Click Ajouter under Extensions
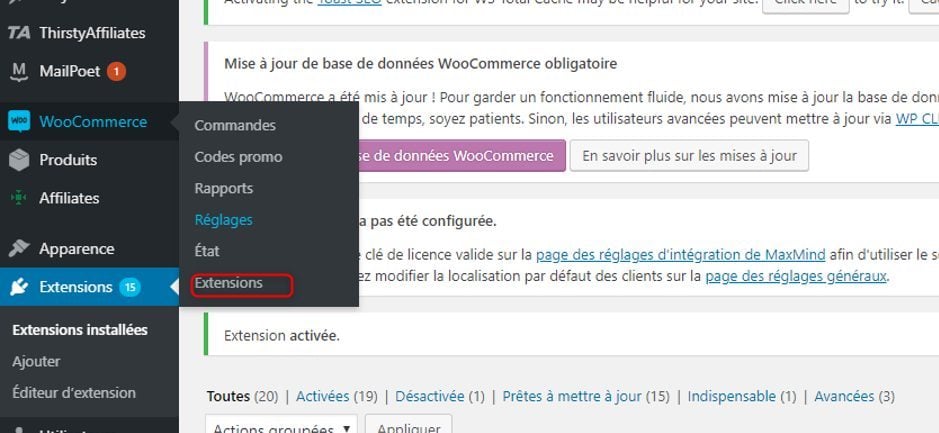Viewport: 939px width, 433px height. tap(36, 362)
